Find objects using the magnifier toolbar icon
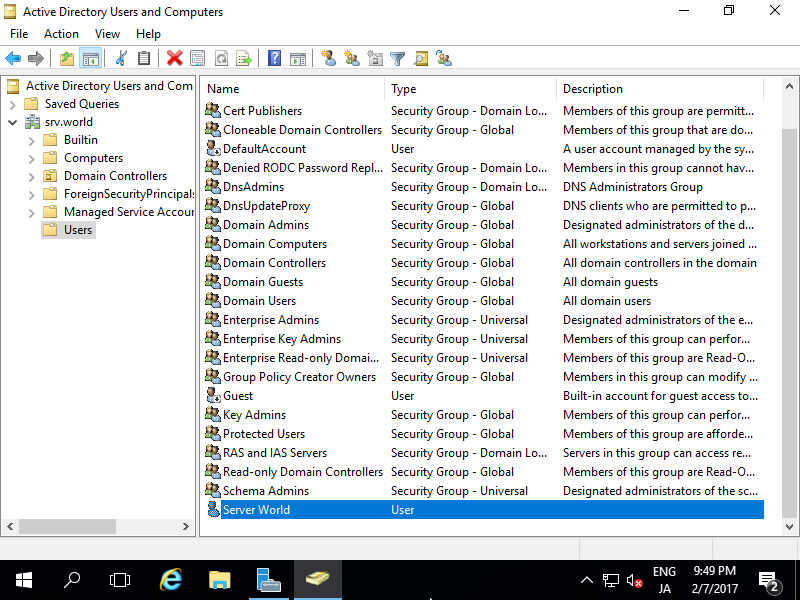800x600 pixels. [421, 59]
